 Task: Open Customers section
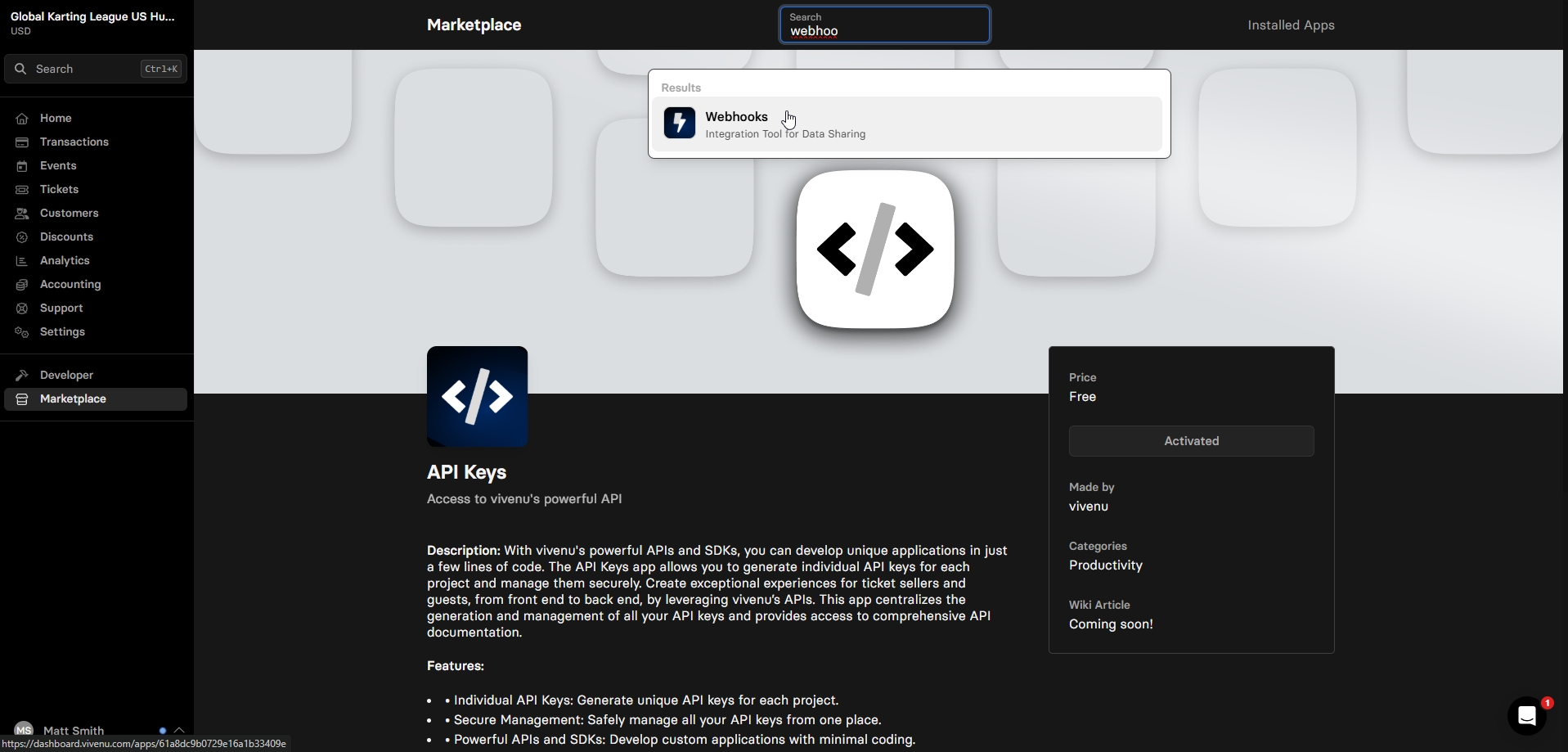(96, 214)
